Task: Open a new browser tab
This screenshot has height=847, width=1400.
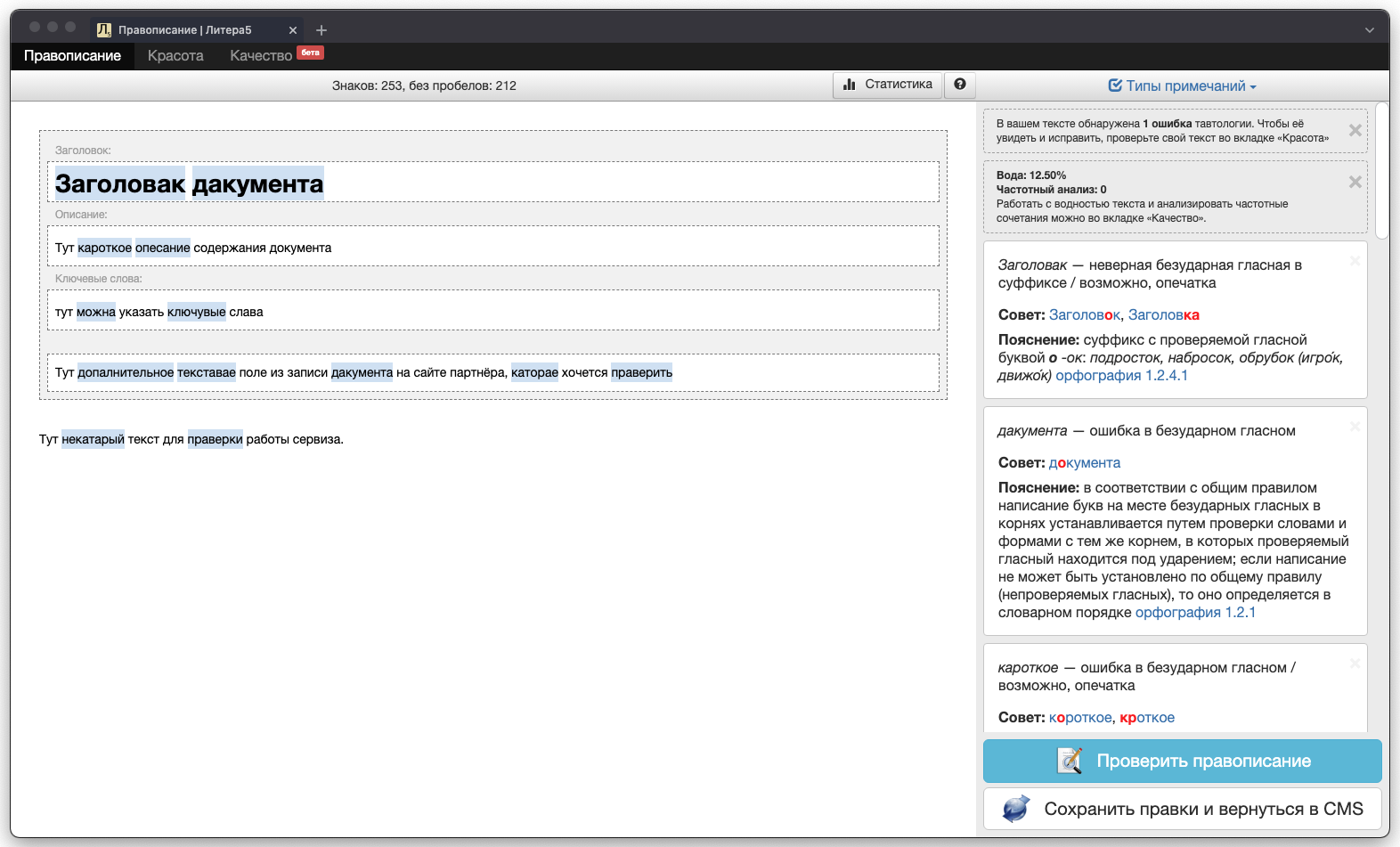Action: [322, 30]
